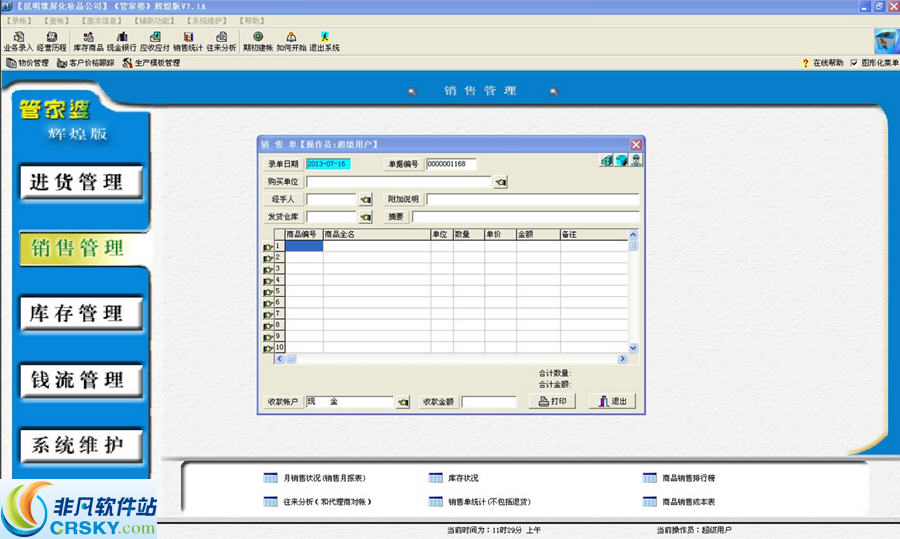Click the lookup icon next to 购买单位 field
Image resolution: width=900 pixels, height=539 pixels.
[x=501, y=182]
